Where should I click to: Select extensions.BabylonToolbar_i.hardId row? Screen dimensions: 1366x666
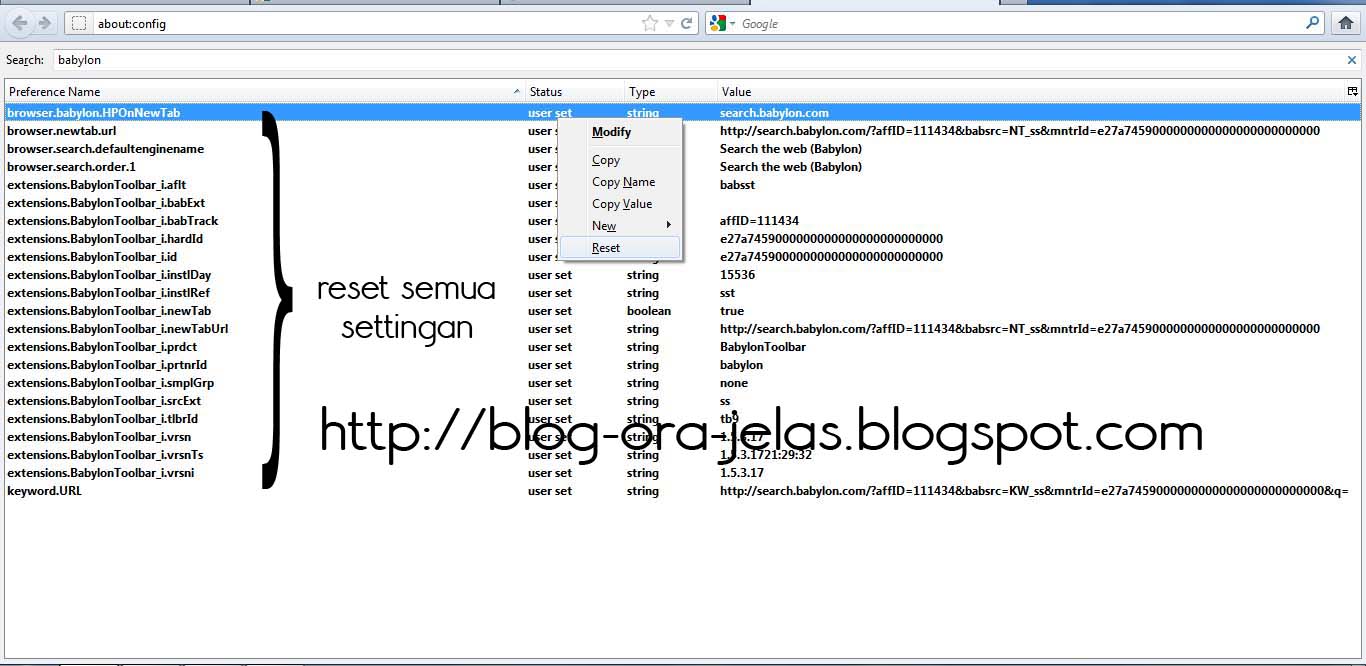[x=682, y=239]
